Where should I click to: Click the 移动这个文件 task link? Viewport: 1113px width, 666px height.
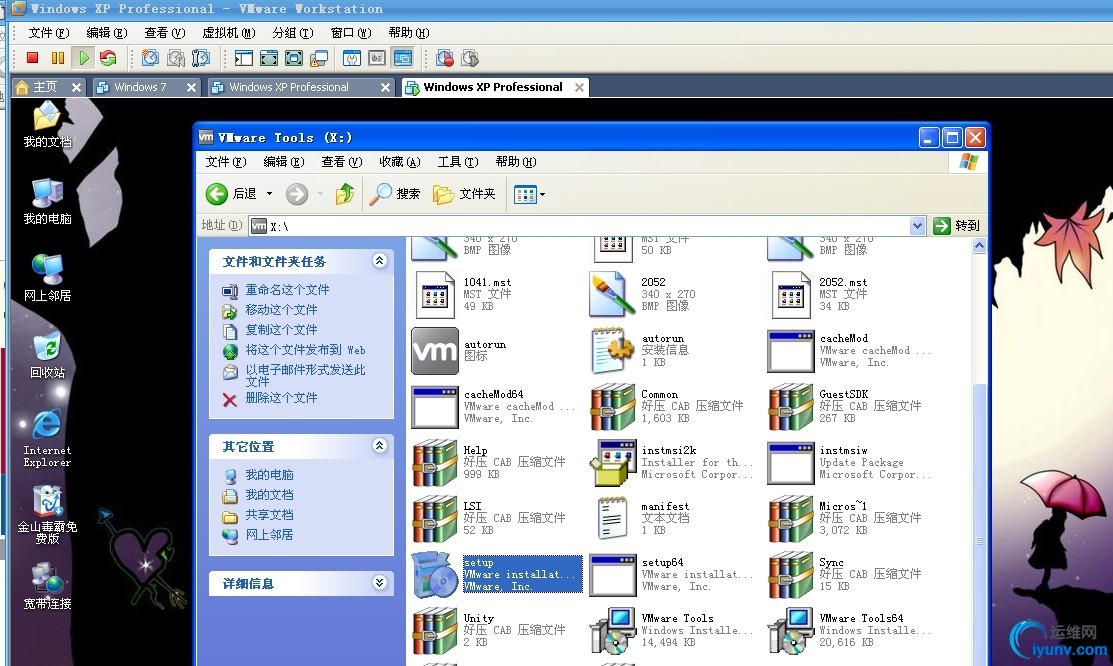(x=281, y=310)
